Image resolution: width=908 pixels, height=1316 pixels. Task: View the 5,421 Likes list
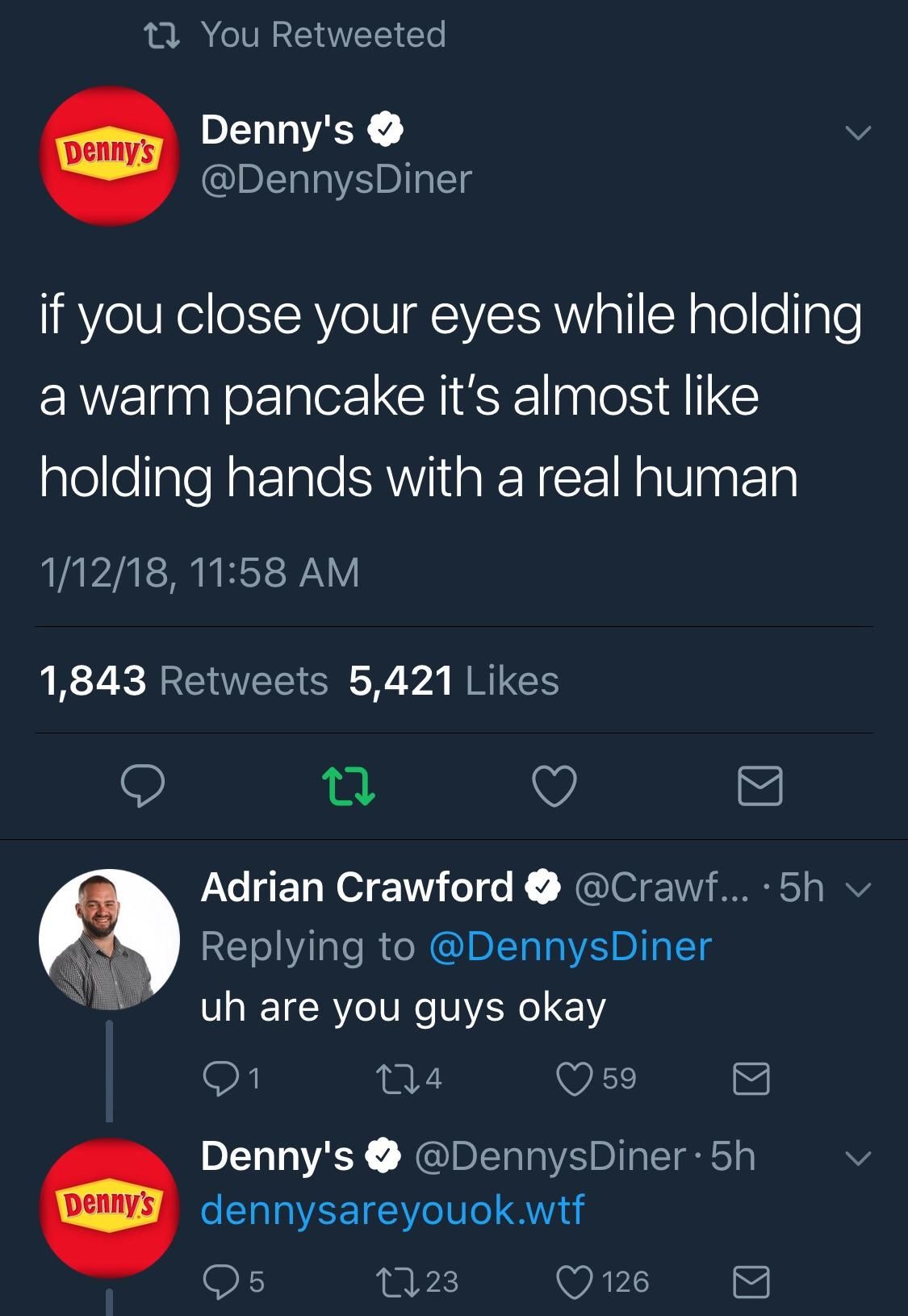[x=454, y=680]
